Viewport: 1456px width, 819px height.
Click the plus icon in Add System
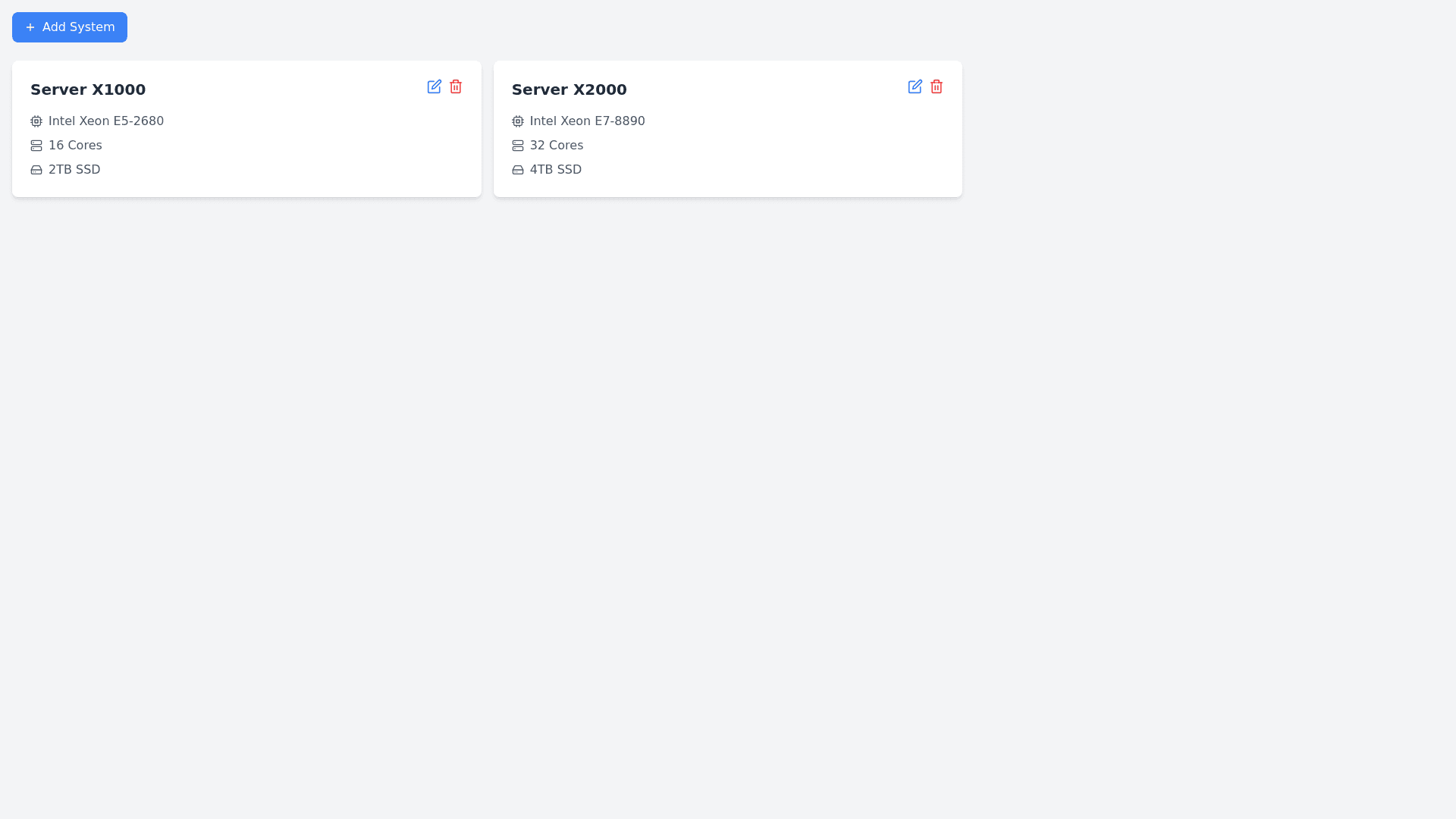30,27
